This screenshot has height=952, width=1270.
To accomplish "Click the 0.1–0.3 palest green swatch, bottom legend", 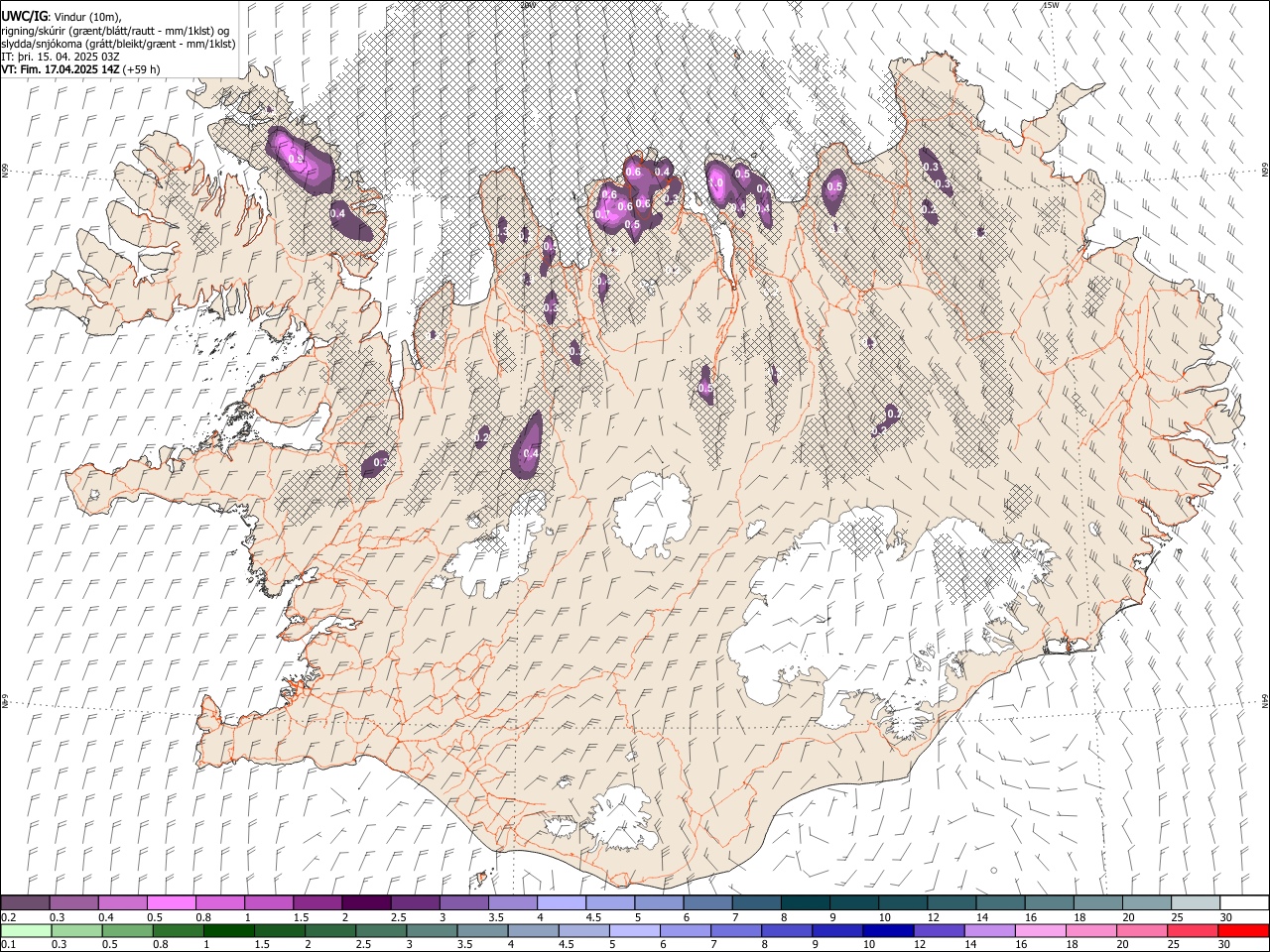I will pyautogui.click(x=26, y=930).
